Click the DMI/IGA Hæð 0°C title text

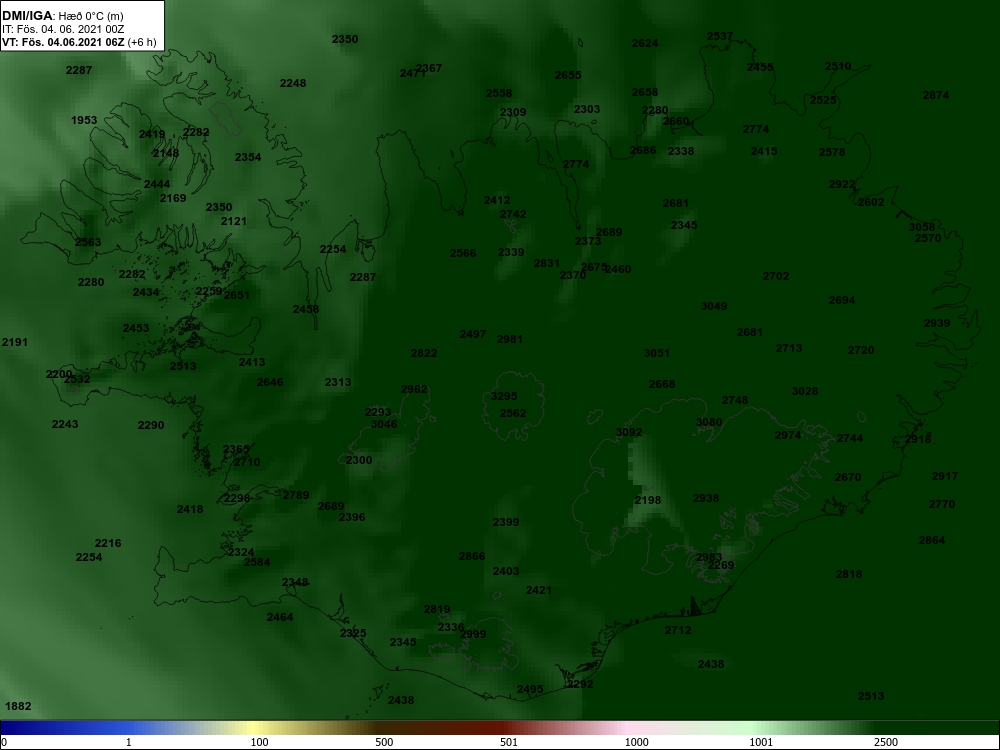click(62, 16)
